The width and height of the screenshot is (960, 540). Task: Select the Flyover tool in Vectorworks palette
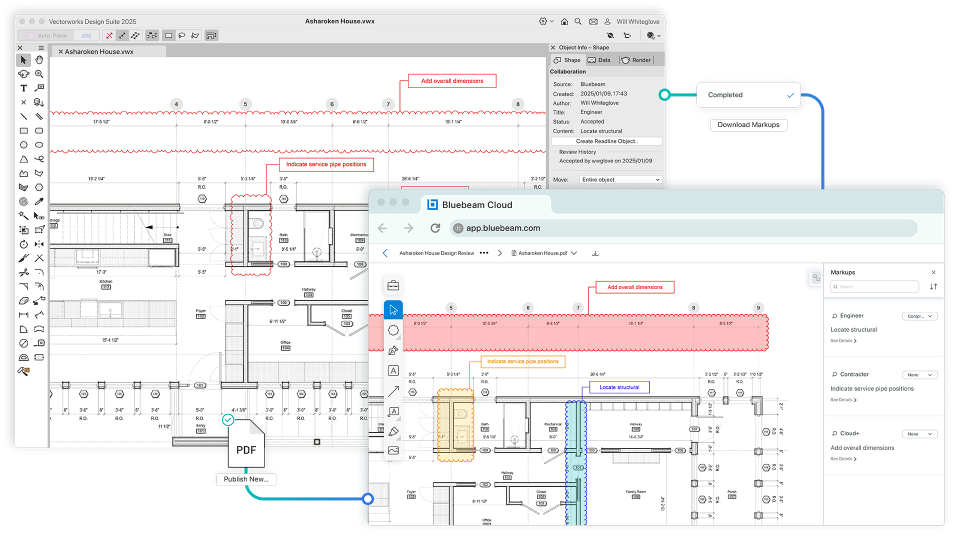23,74
